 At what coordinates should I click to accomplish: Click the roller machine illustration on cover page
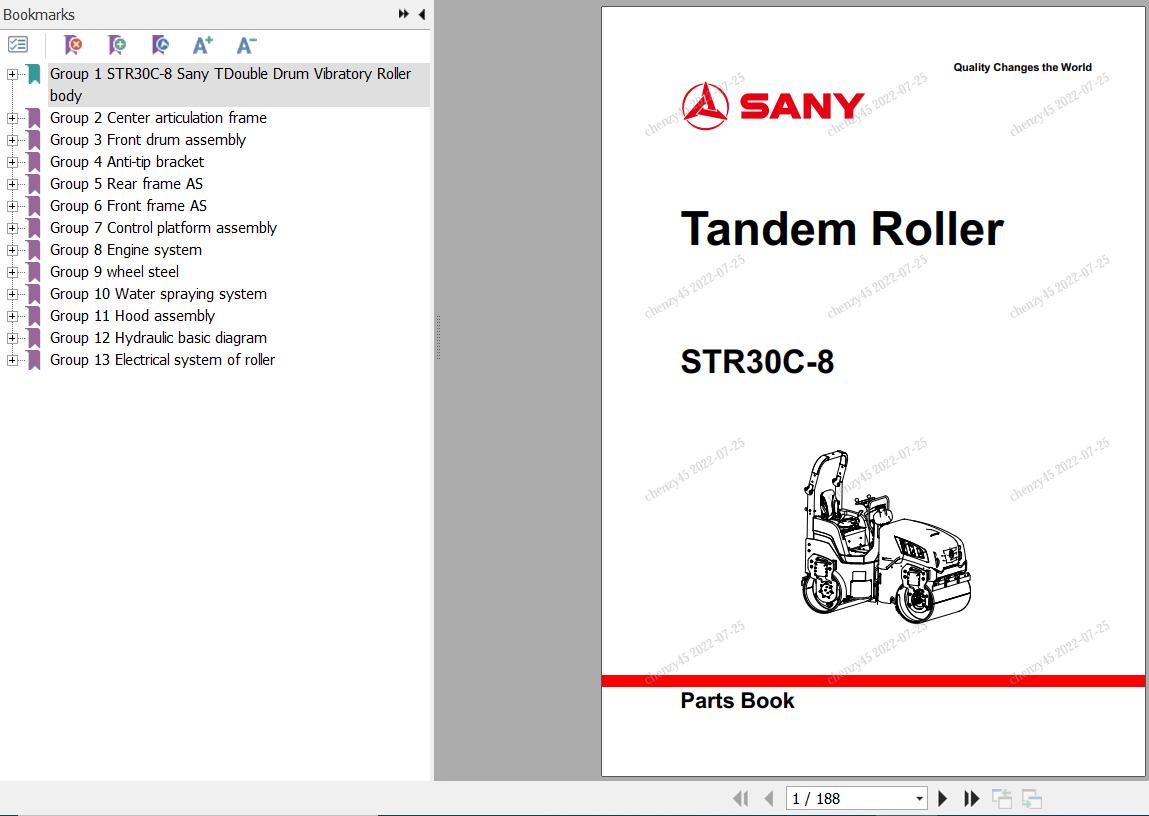click(886, 537)
